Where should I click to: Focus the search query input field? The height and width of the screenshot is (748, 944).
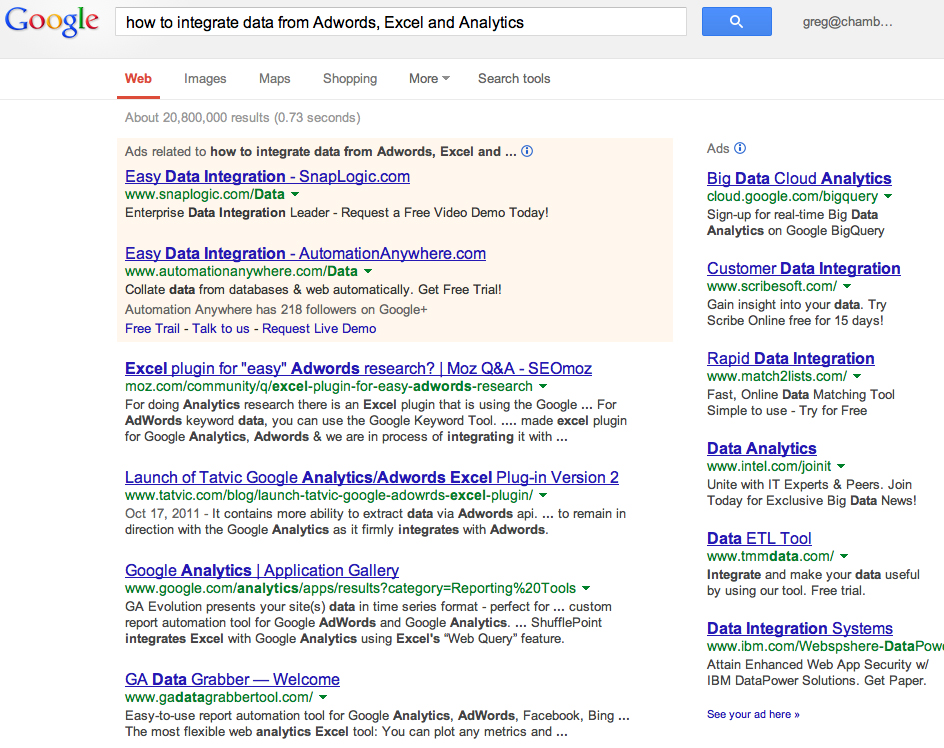(400, 22)
